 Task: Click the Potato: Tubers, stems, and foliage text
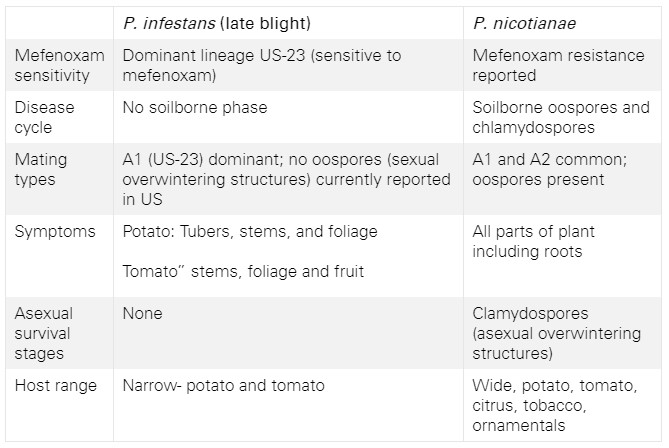point(250,232)
